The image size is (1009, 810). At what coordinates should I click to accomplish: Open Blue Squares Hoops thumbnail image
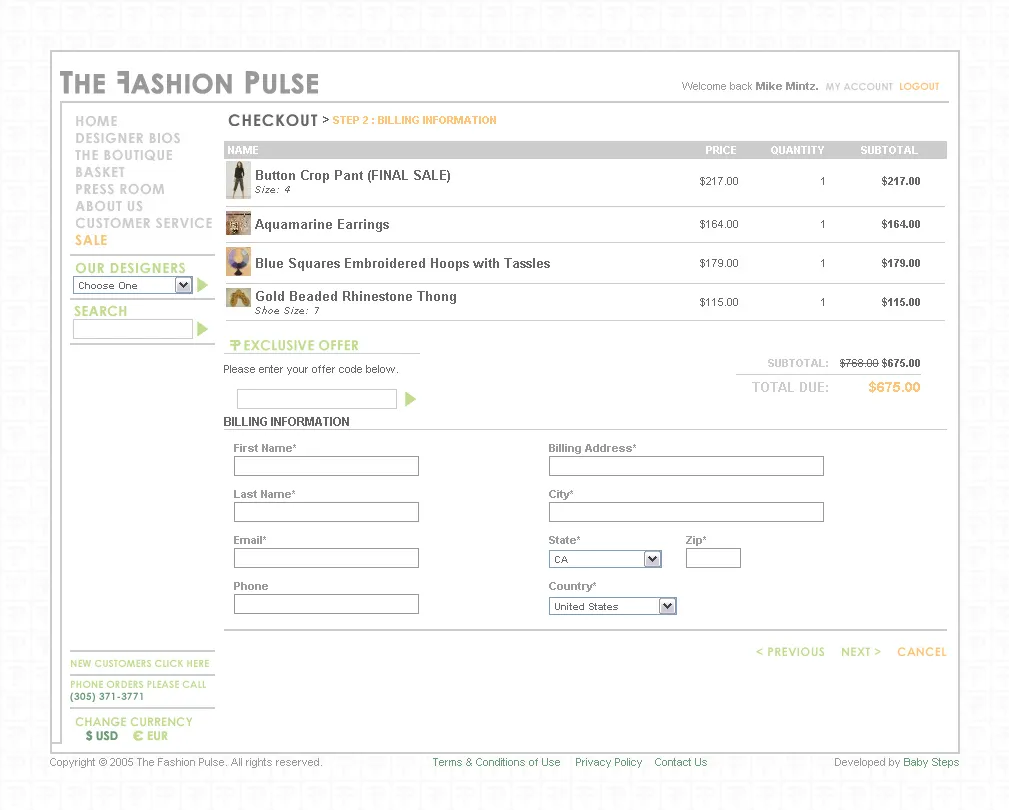click(x=239, y=262)
